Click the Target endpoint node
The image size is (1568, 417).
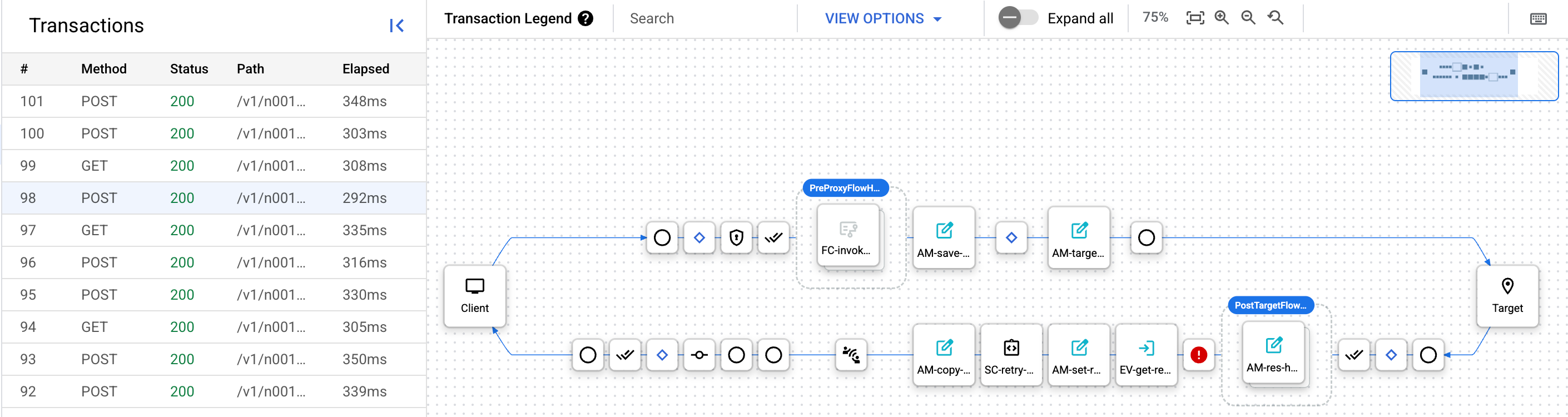tap(1507, 296)
